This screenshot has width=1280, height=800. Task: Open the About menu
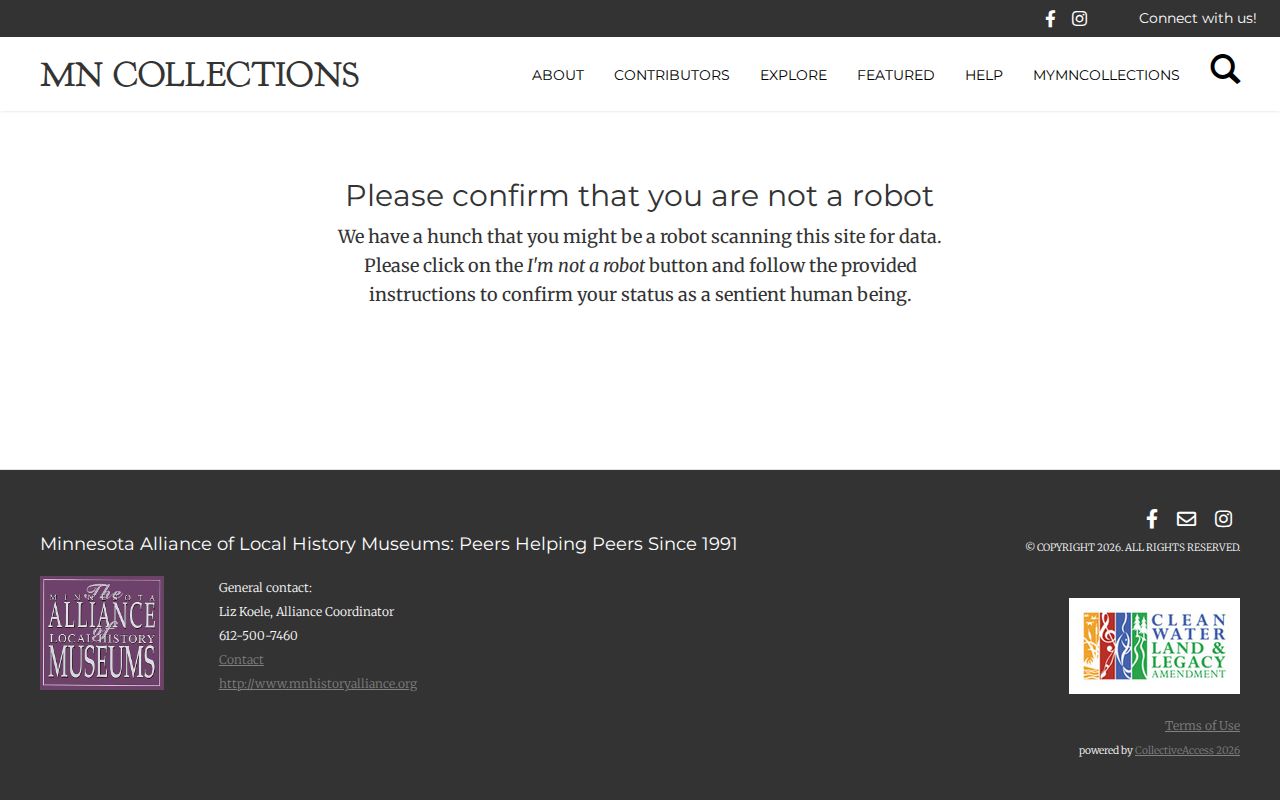(558, 75)
